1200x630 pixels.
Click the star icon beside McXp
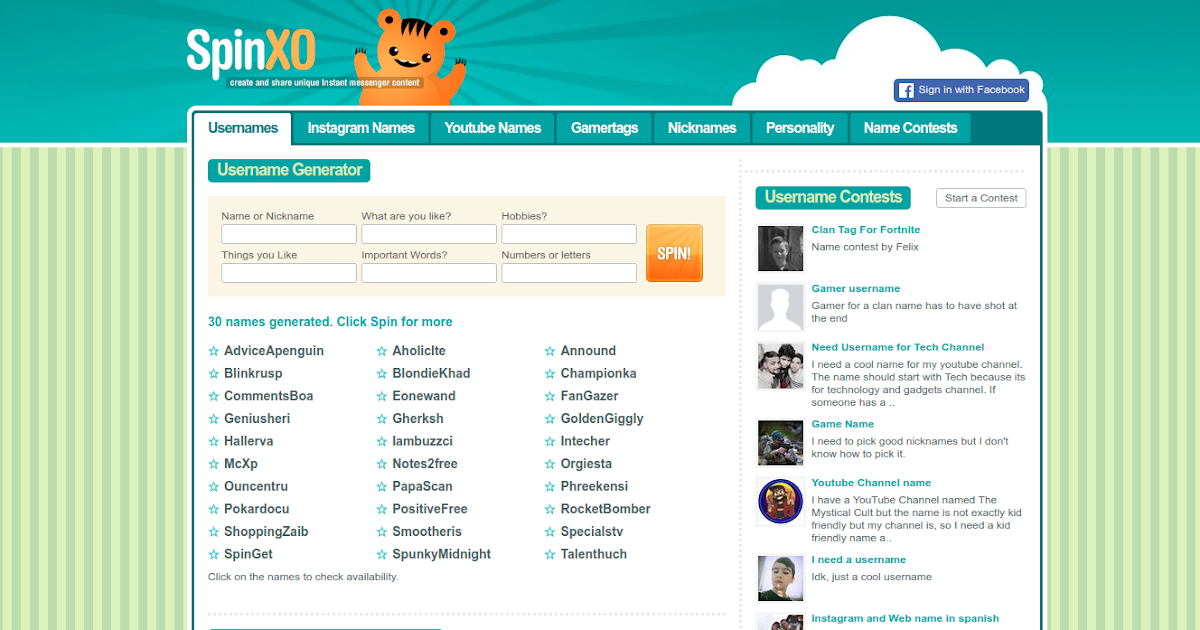click(x=214, y=464)
